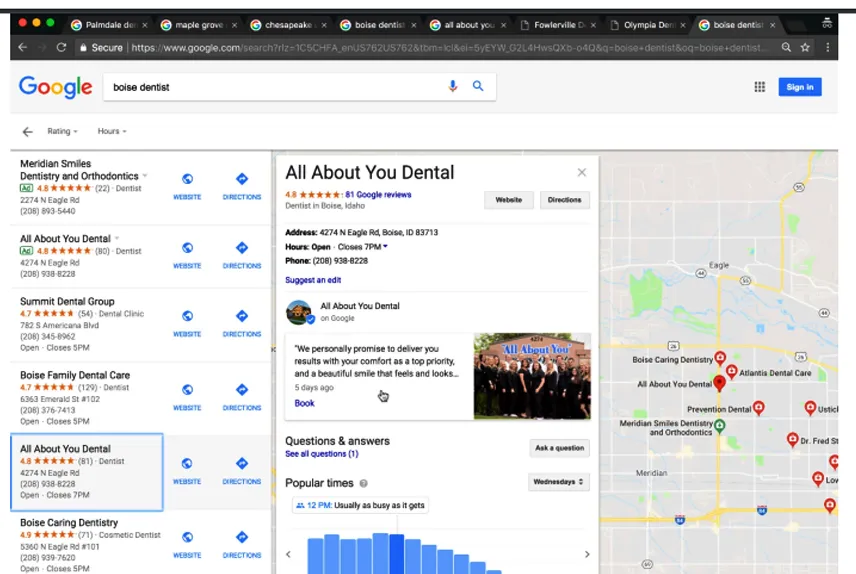The width and height of the screenshot is (856, 574).
Task: Open Website for Boise Caring Dentistry
Action: [x=187, y=545]
